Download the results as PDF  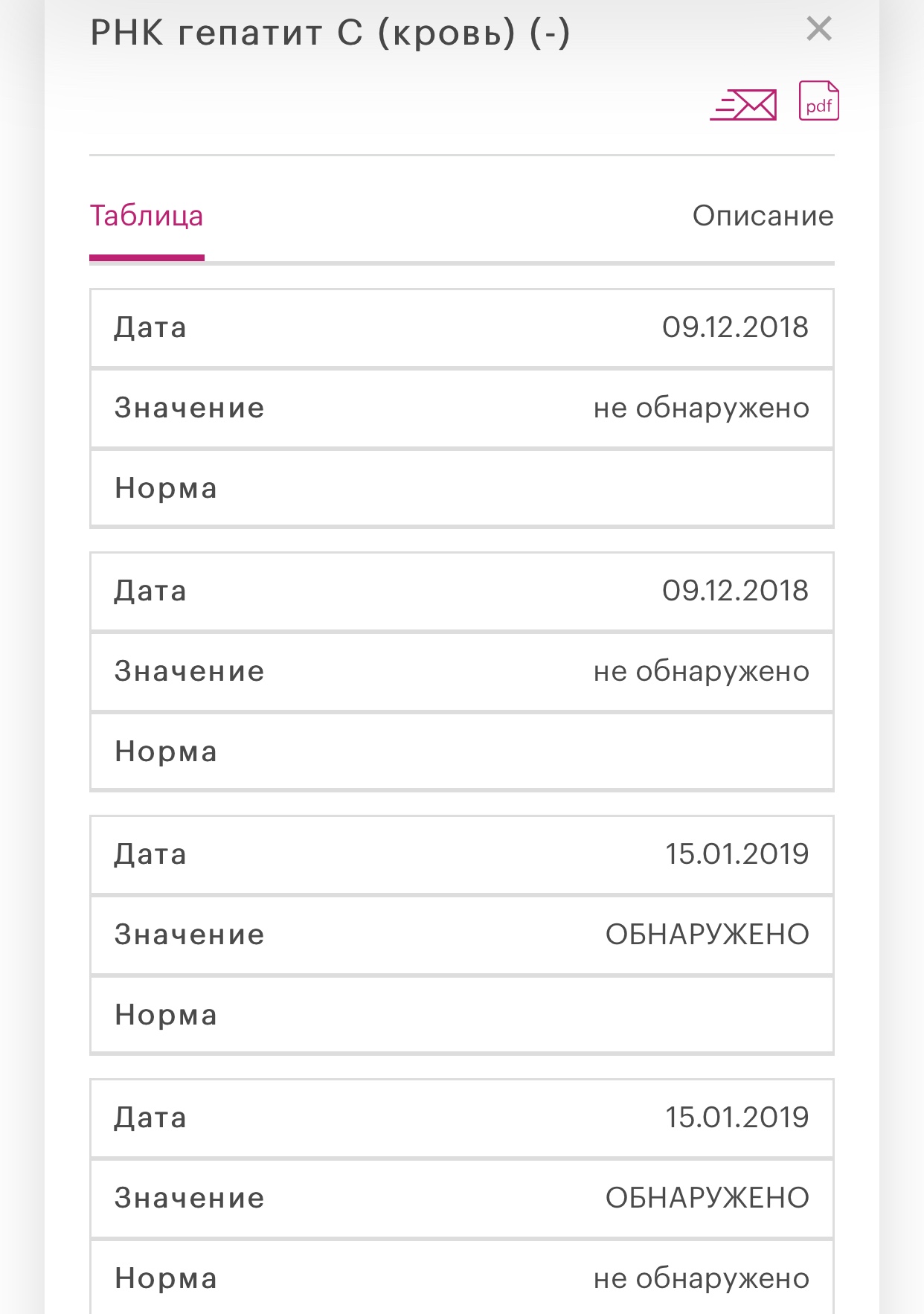818,101
